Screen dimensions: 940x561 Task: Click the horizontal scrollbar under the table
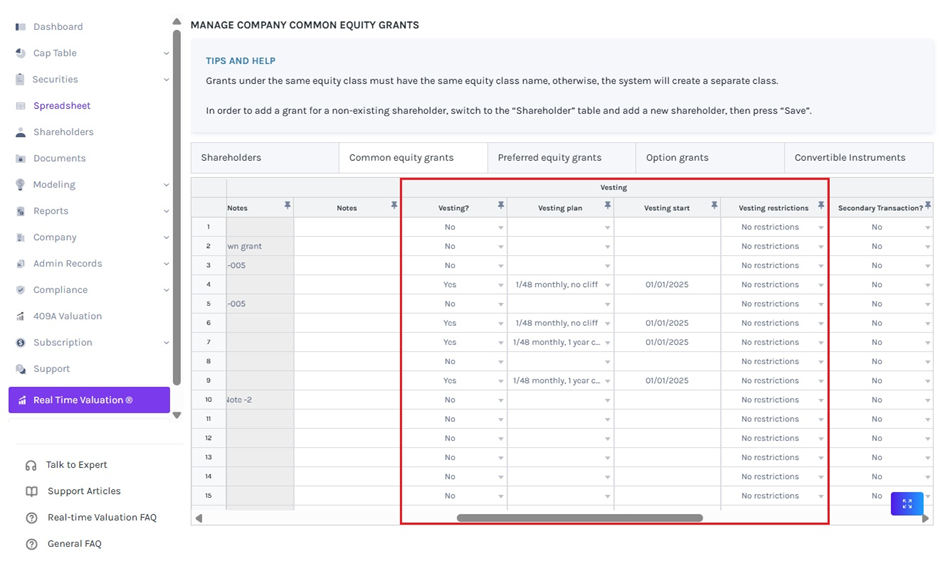(579, 518)
